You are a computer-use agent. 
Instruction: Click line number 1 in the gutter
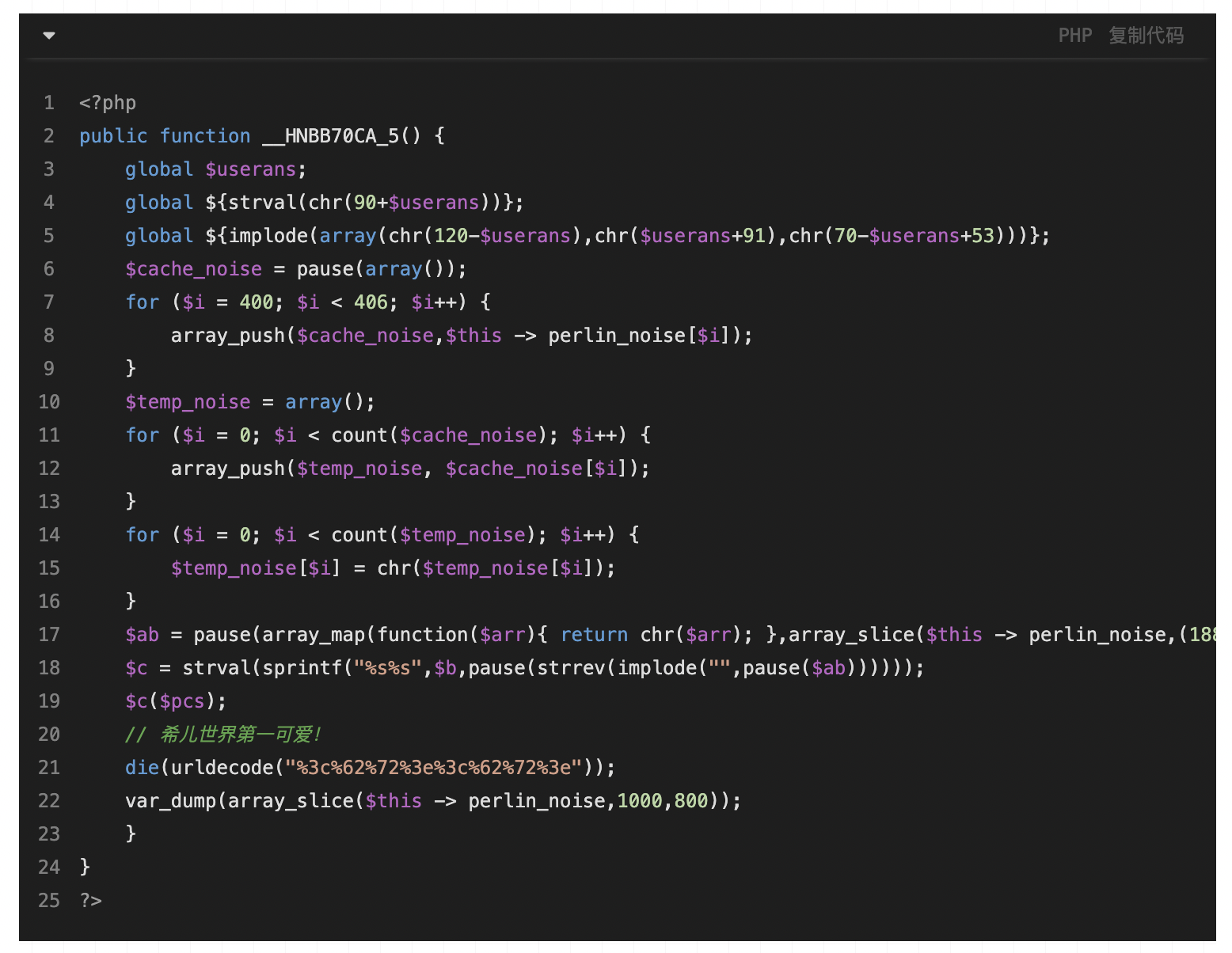point(49,103)
